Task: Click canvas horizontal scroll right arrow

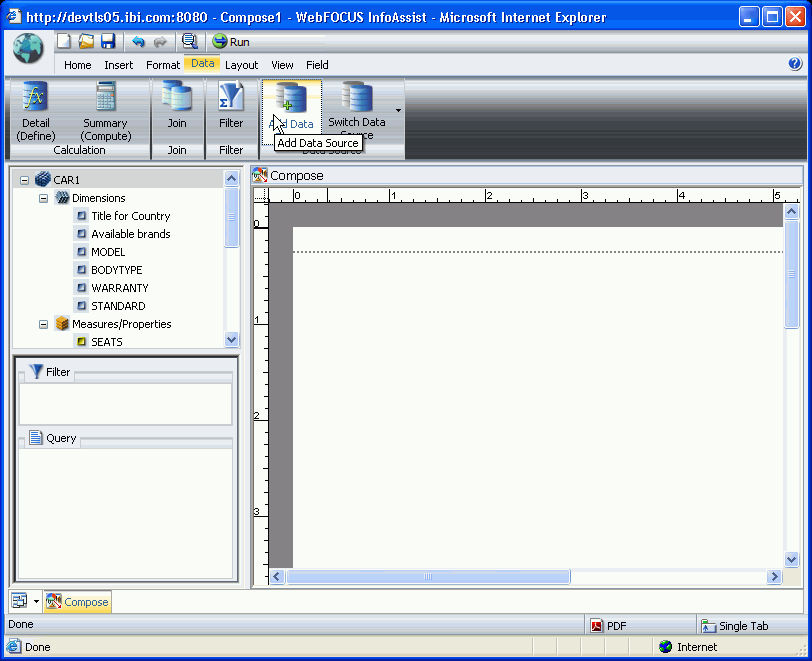Action: [774, 577]
